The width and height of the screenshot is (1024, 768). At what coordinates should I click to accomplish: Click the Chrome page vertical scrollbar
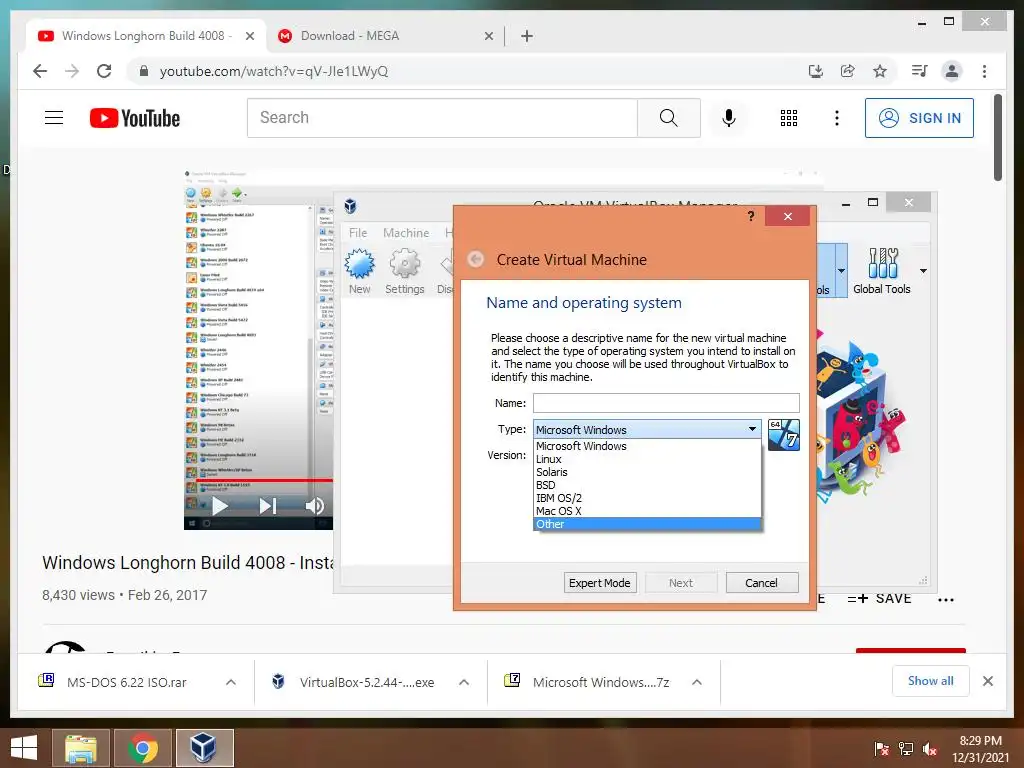998,137
